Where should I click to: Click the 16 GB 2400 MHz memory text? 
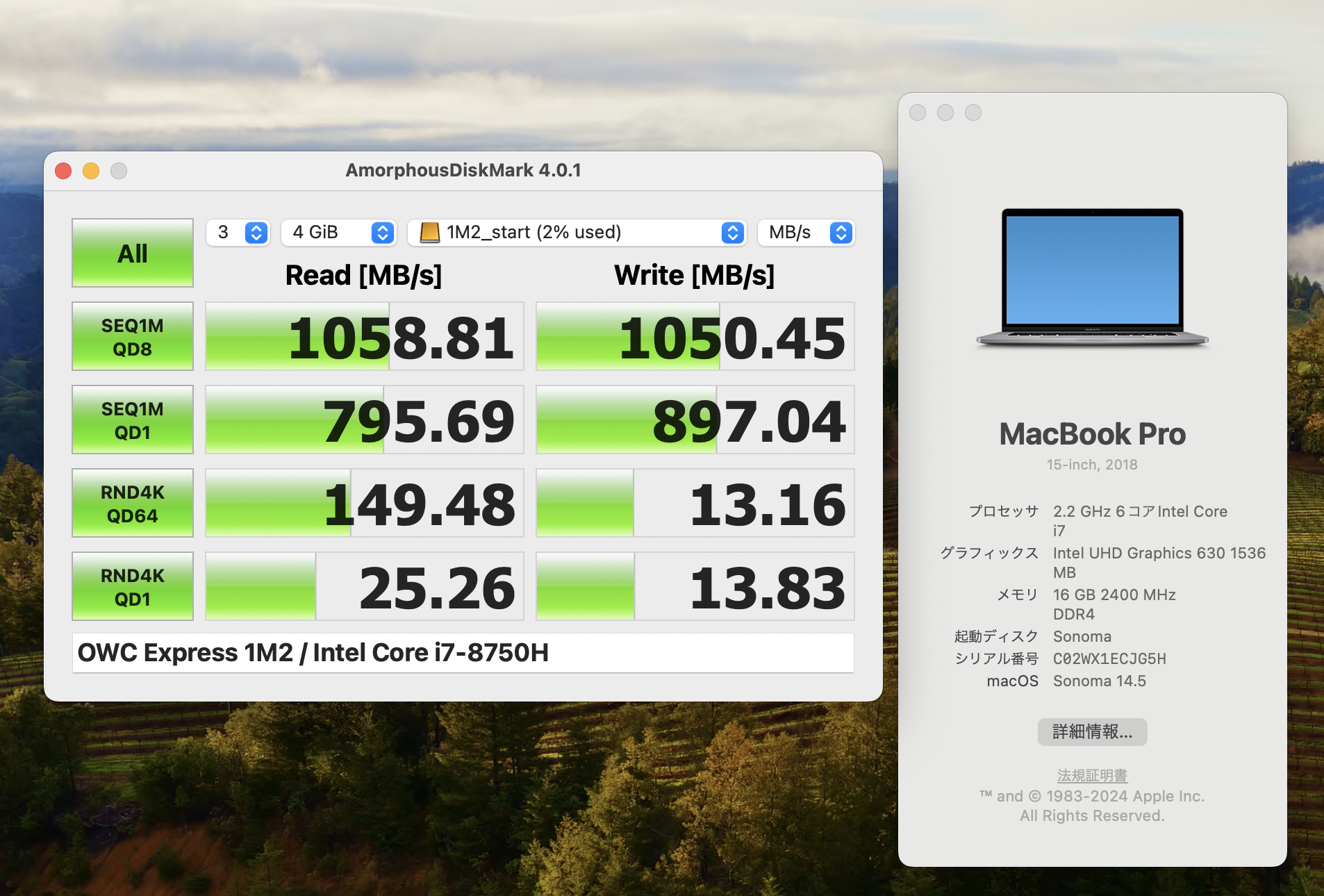(1114, 604)
